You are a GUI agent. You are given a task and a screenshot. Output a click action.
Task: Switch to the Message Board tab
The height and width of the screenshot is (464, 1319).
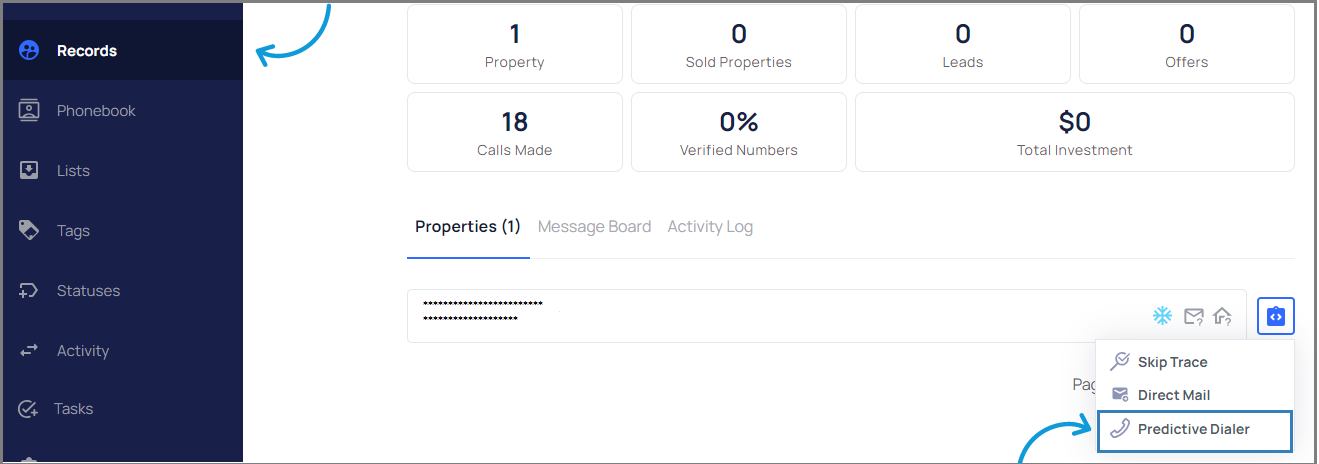pyautogui.click(x=594, y=227)
